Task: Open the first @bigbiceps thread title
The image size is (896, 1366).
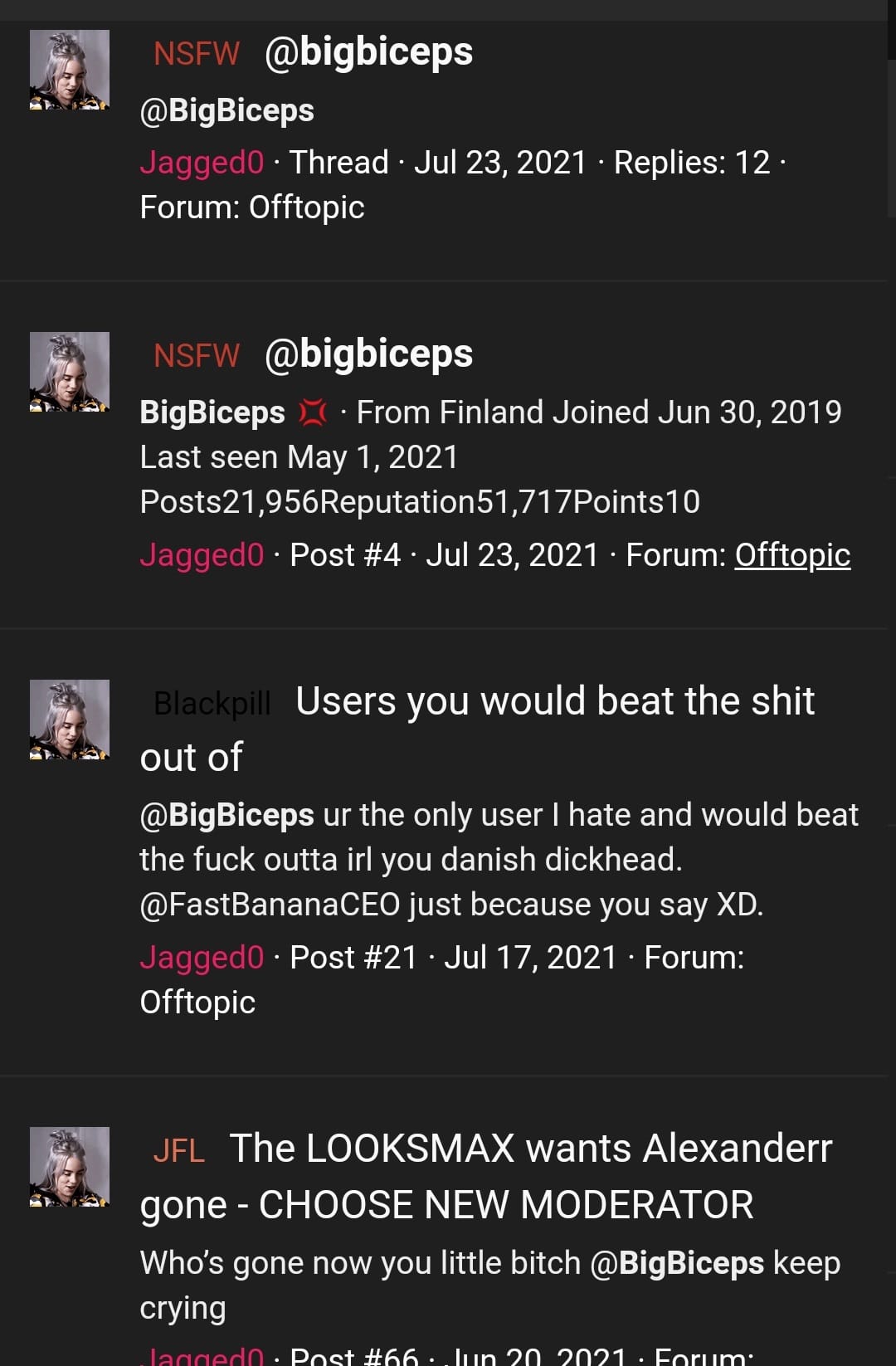Action: 368,52
